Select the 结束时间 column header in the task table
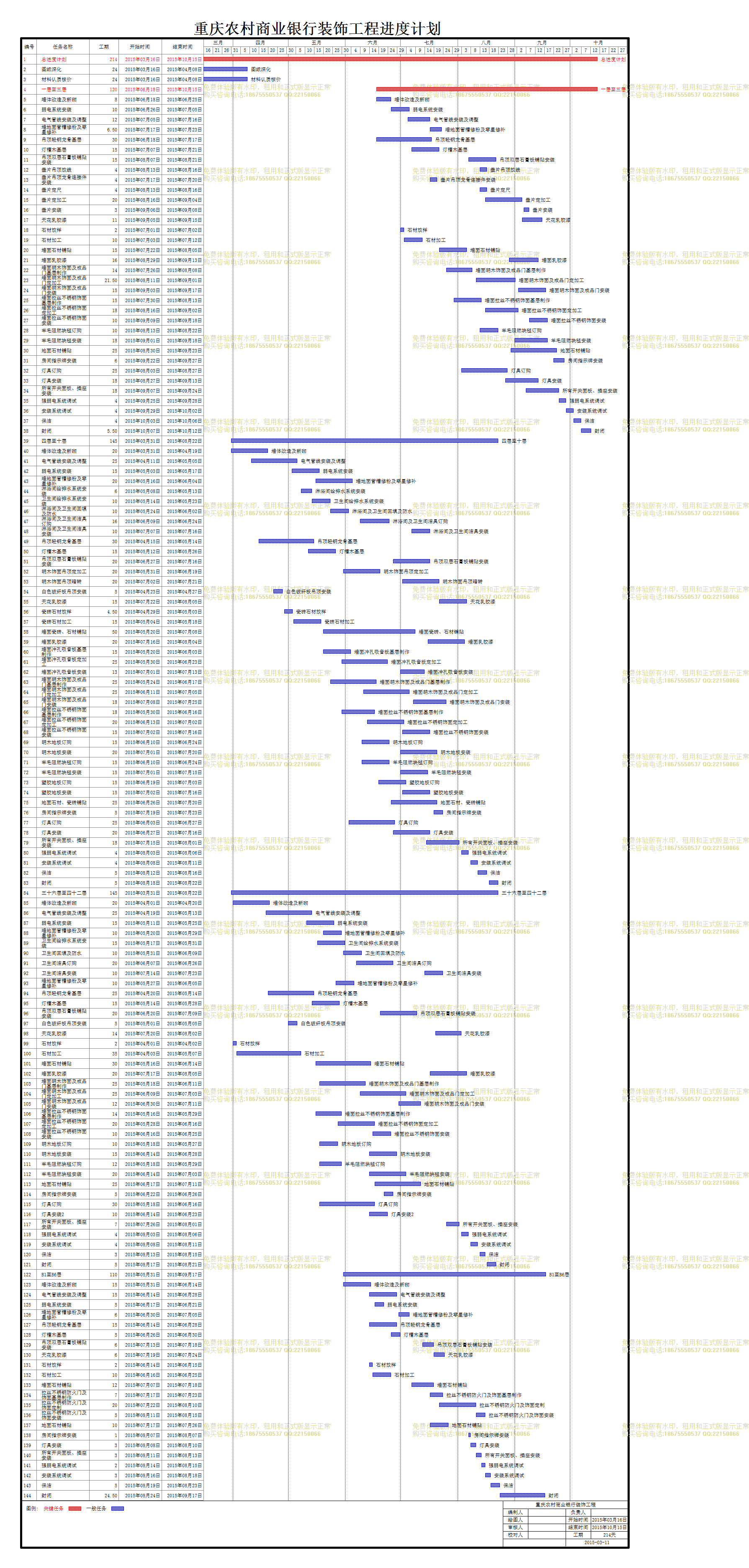749x1568 pixels. 182,47
